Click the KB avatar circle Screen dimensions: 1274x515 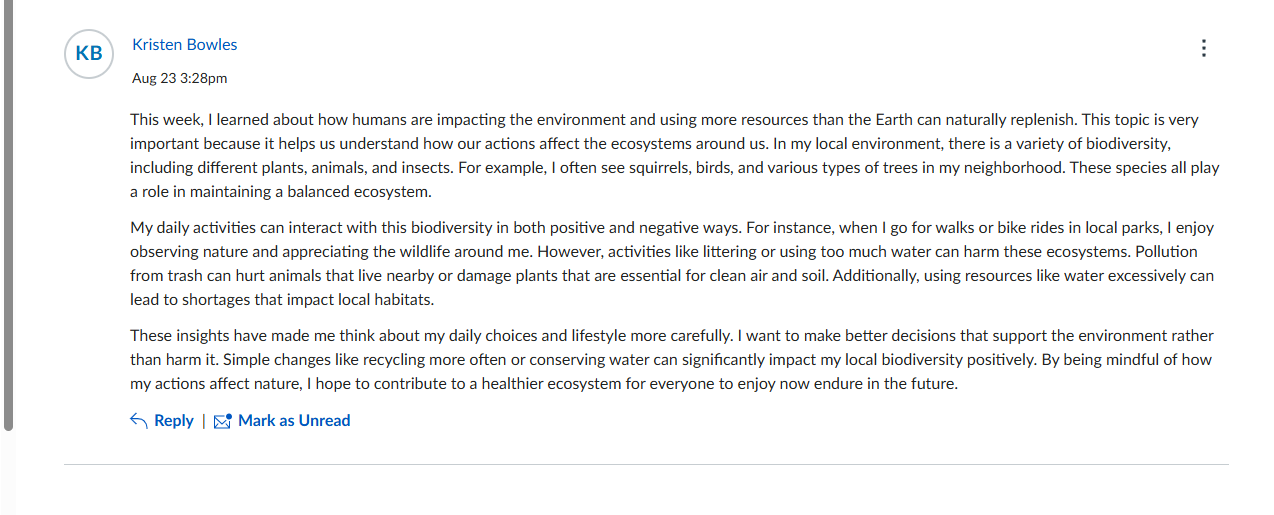click(89, 54)
